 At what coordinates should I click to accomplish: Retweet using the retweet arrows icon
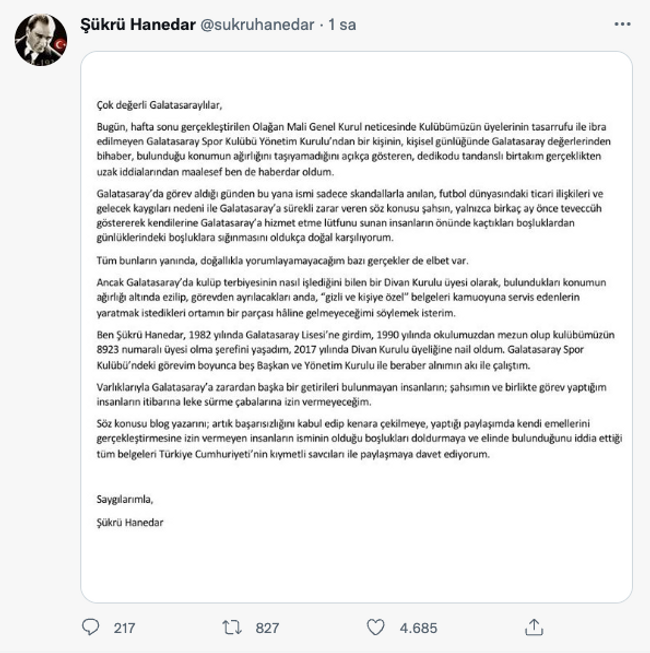[x=232, y=627]
